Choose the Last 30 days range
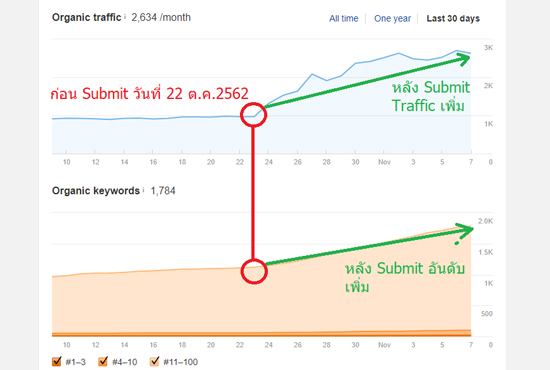Screen dimensions: 550x370 click(453, 18)
